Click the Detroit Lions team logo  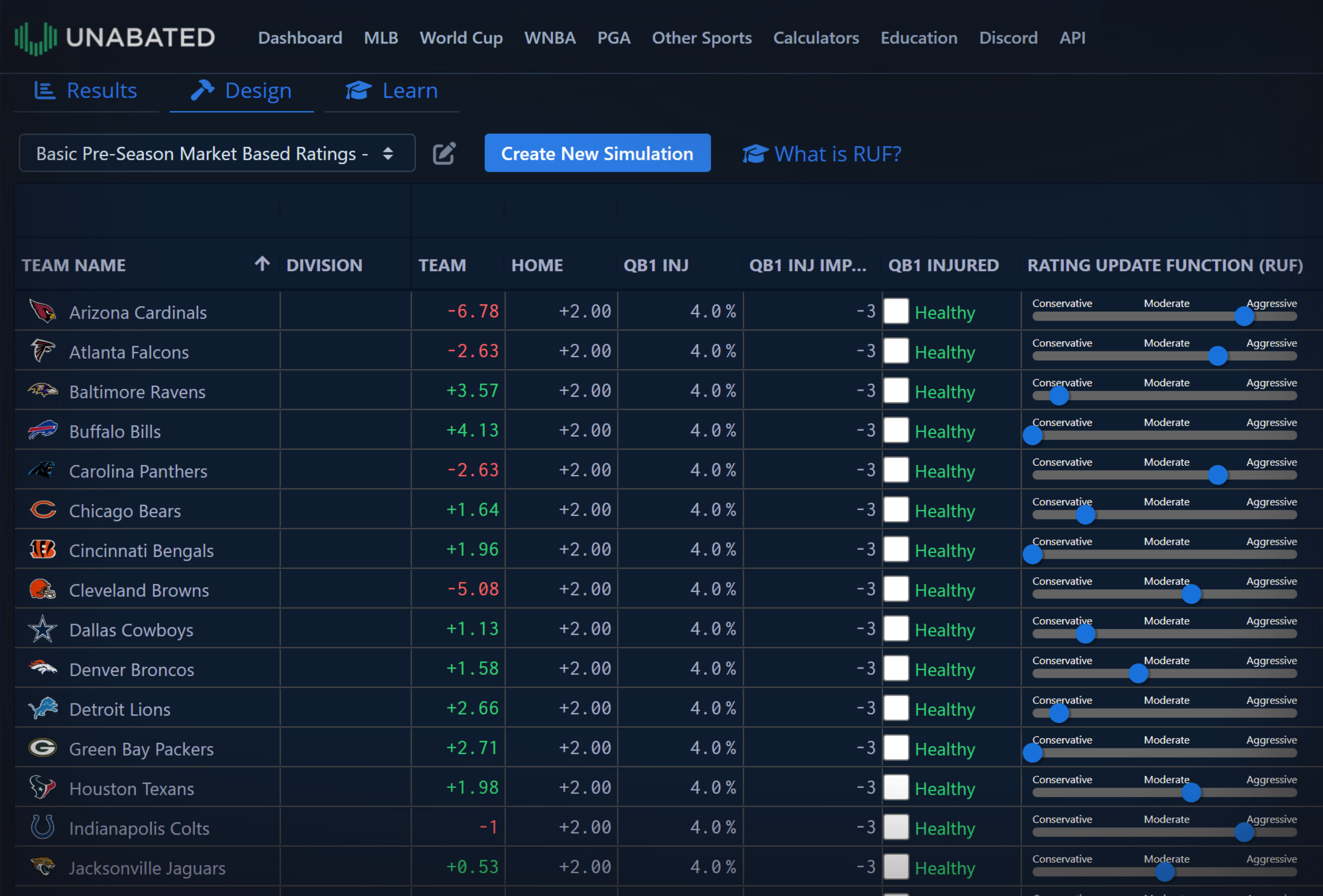[43, 708]
